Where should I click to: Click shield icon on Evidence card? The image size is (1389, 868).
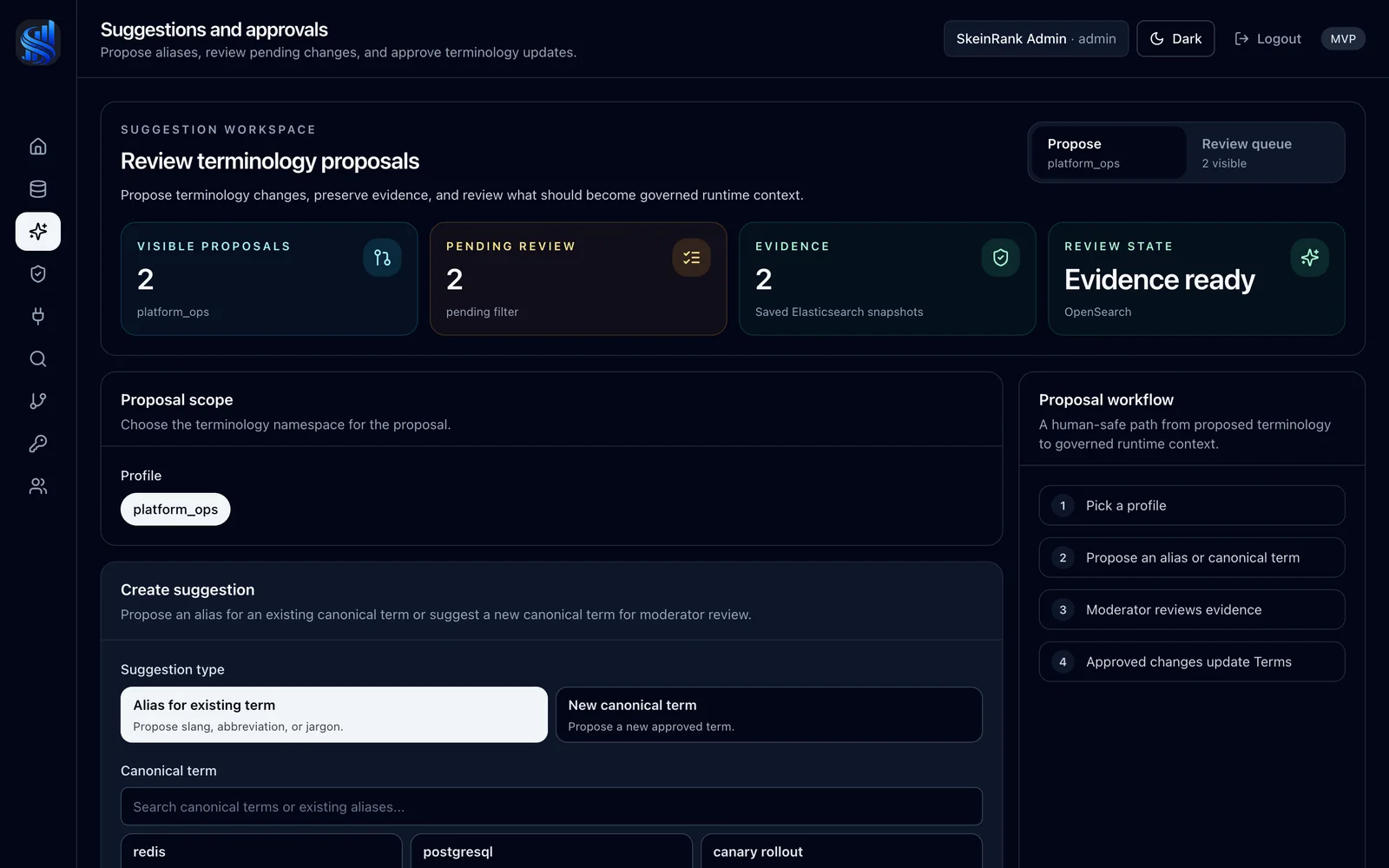click(1000, 258)
